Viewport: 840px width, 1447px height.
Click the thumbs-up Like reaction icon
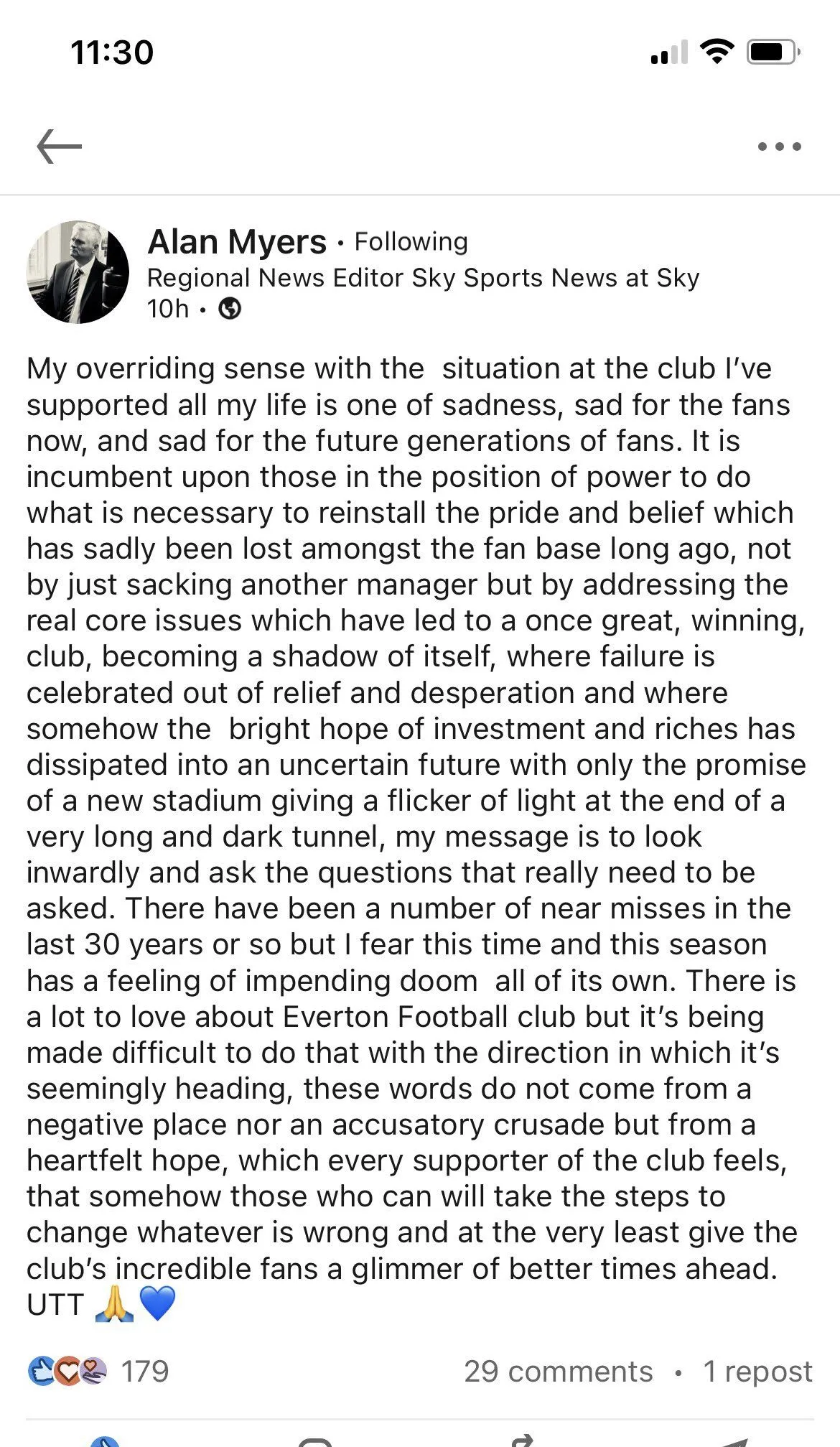coord(41,1372)
